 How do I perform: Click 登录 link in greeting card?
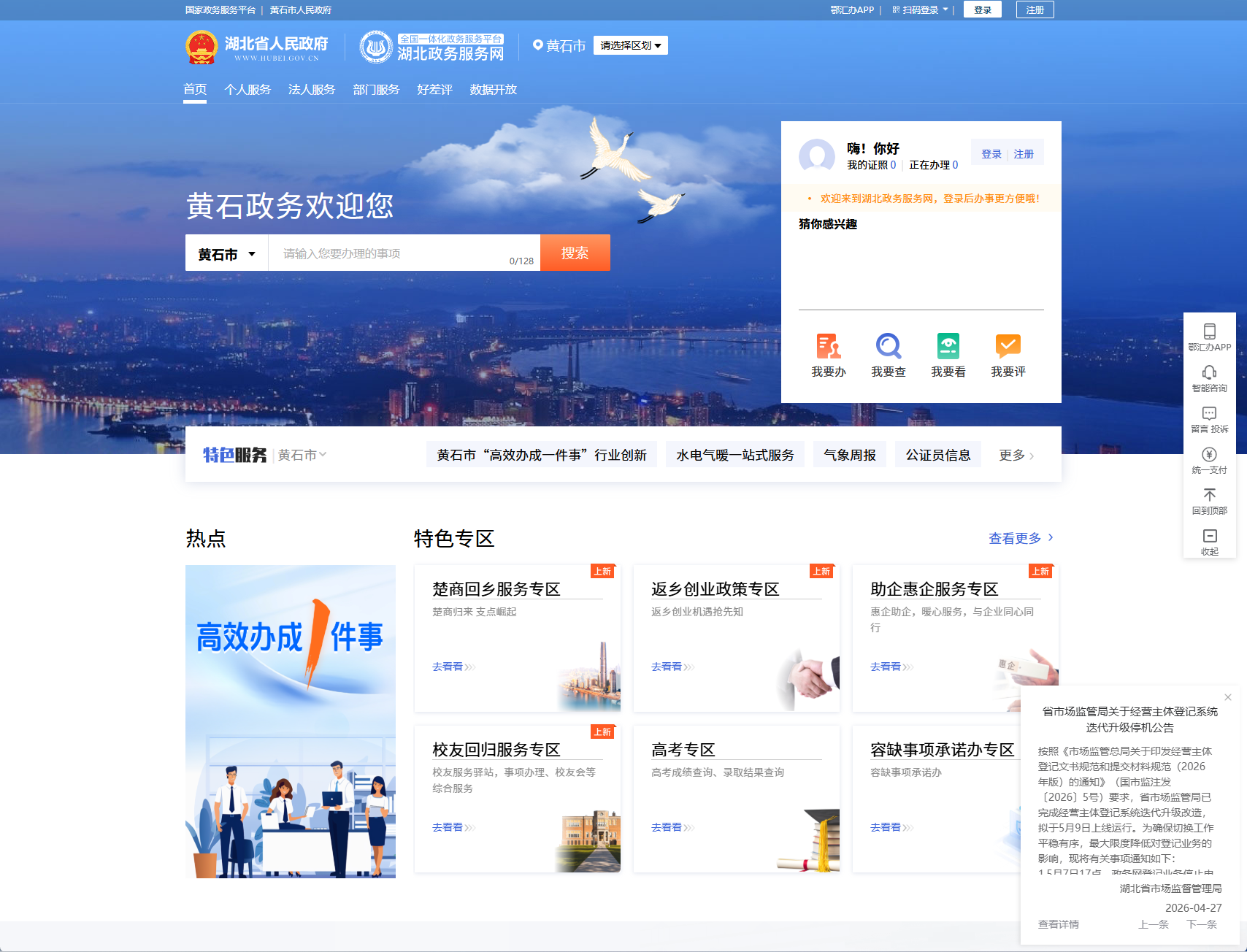click(991, 154)
